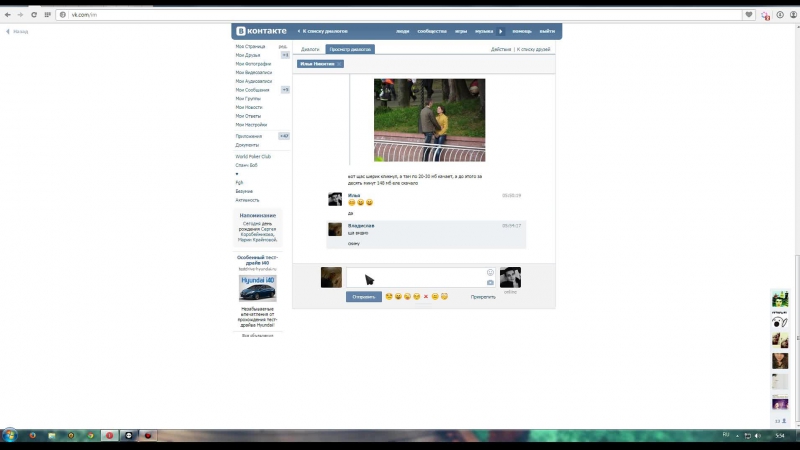Click the volume icon in system tray
Image resolution: width=800 pixels, height=450 pixels.
pos(758,436)
